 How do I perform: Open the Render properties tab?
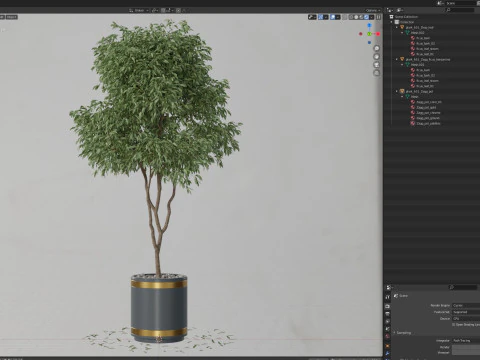(x=387, y=306)
